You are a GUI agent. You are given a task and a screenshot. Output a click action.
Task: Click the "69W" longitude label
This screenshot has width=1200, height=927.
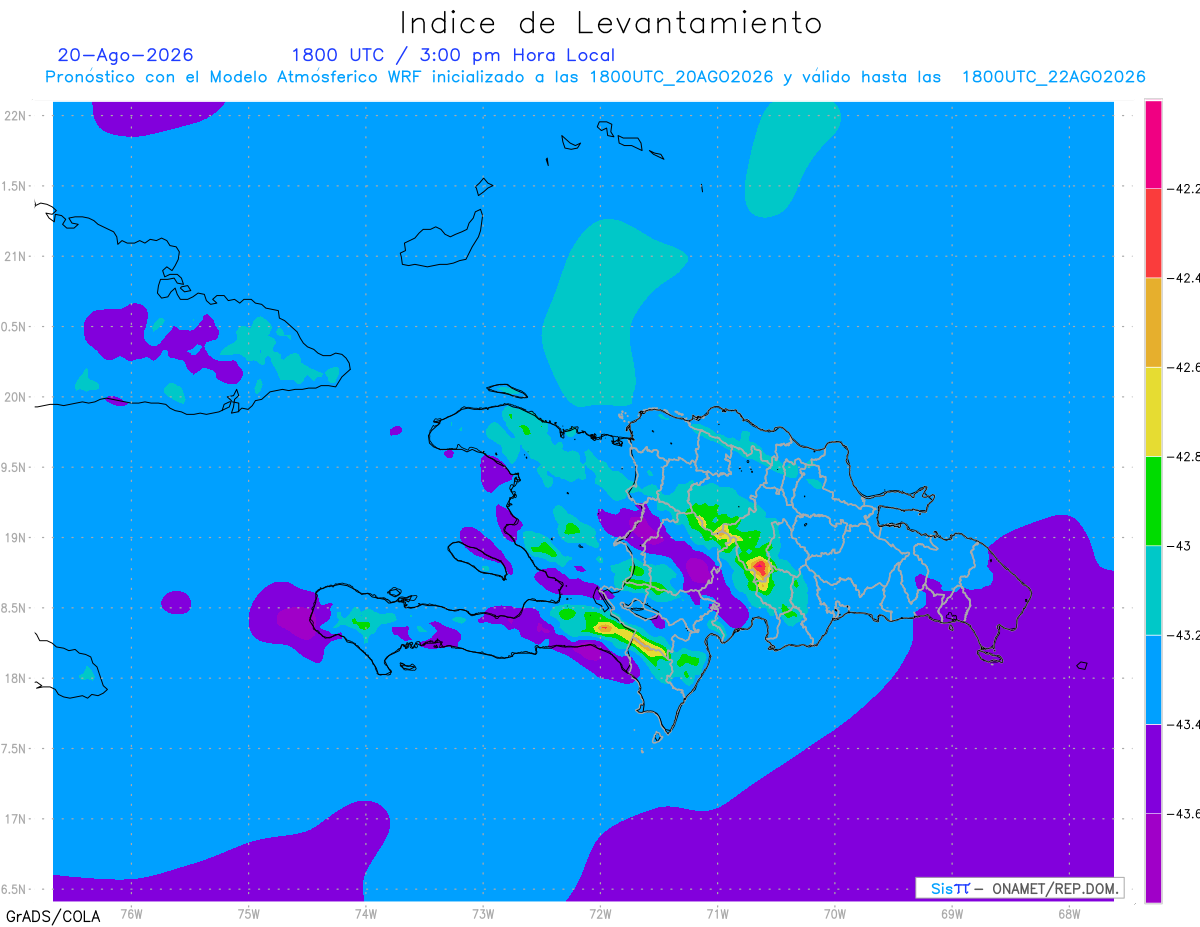coord(952,913)
